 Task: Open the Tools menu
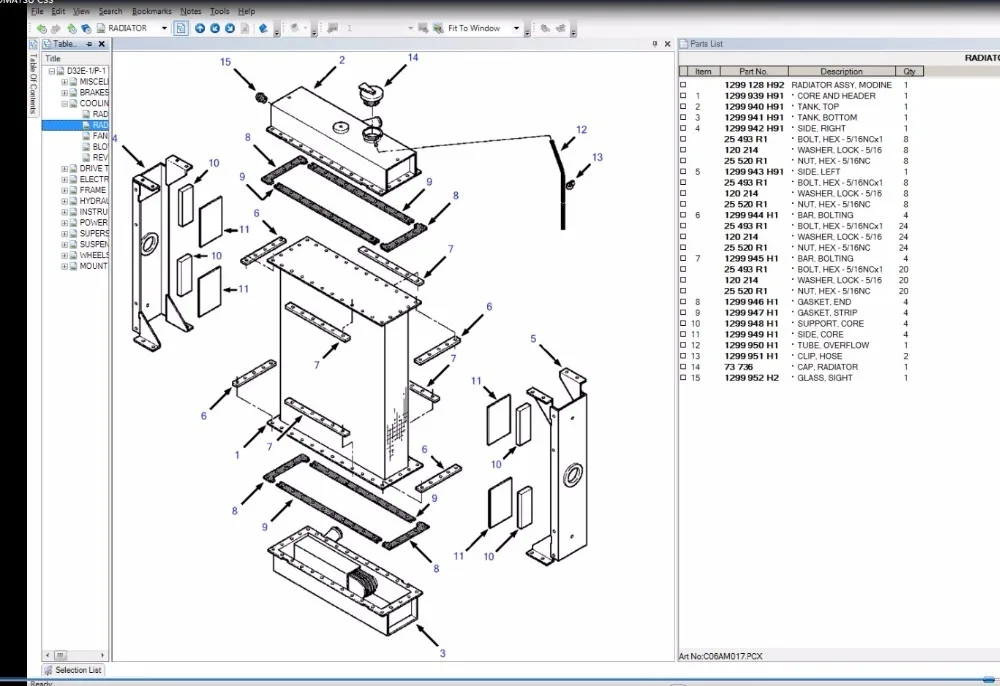219,11
